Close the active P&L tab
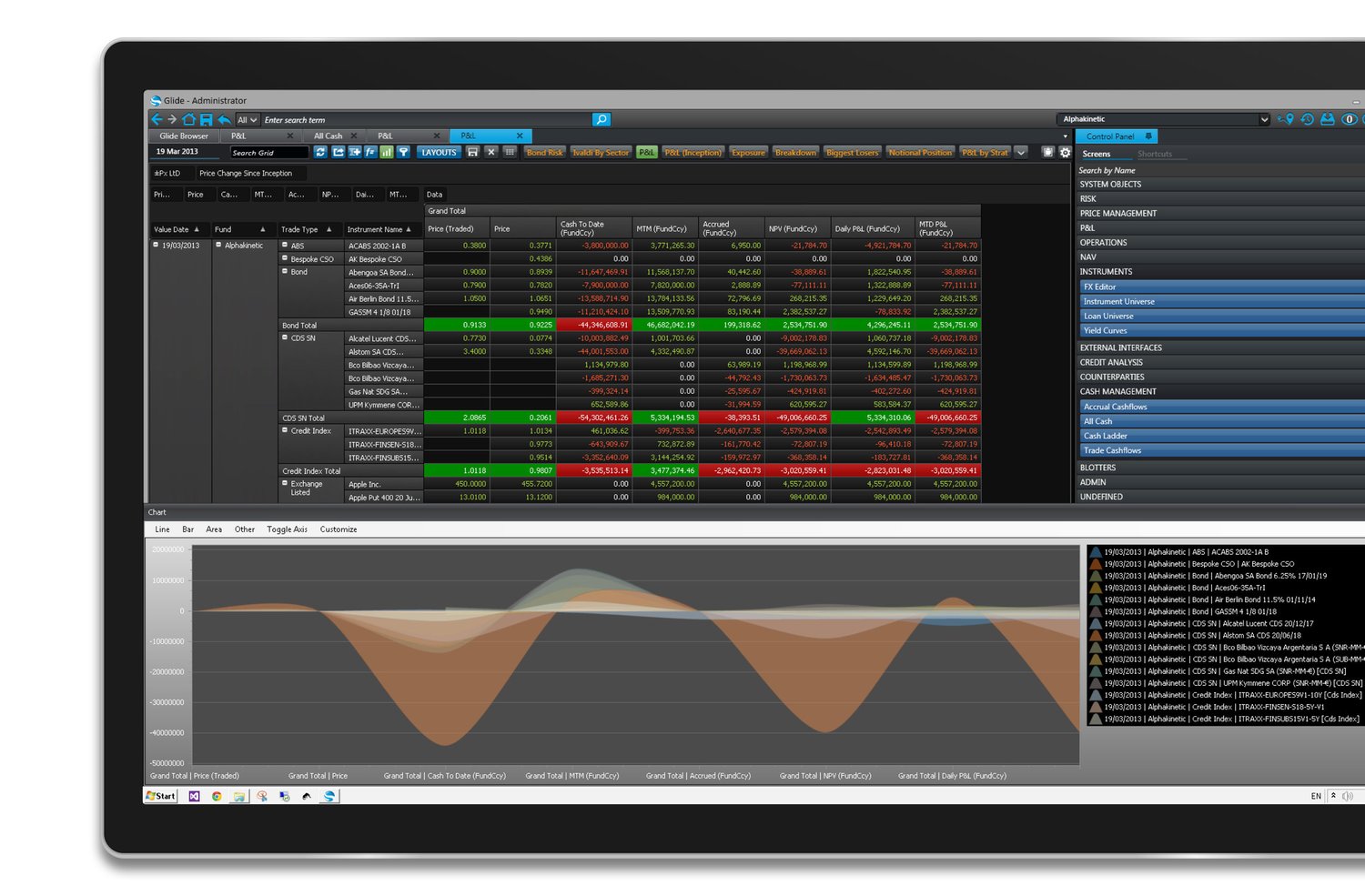 point(520,136)
